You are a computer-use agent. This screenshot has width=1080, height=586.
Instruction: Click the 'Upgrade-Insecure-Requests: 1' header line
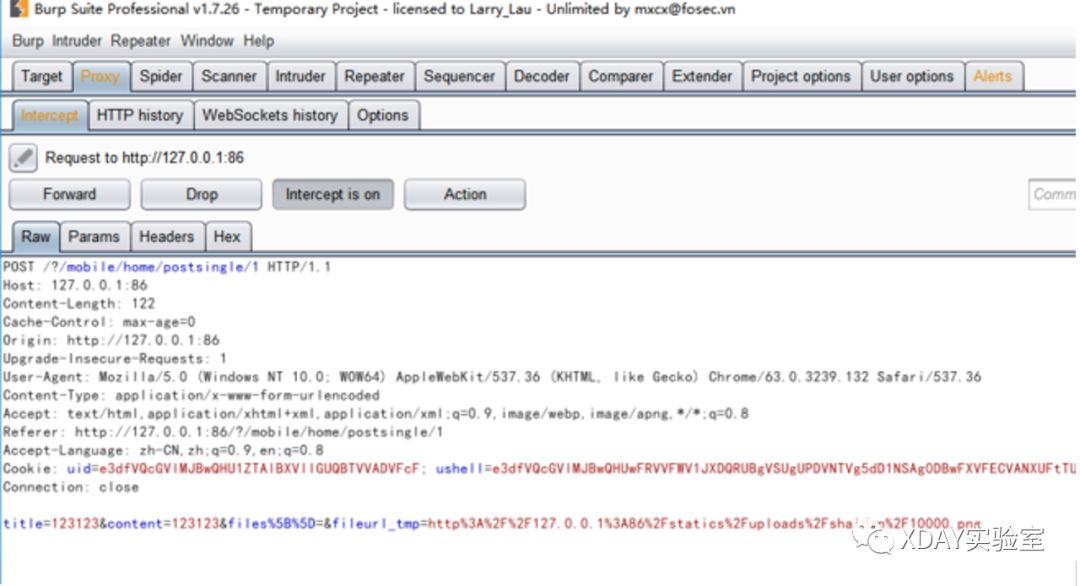click(x=115, y=359)
